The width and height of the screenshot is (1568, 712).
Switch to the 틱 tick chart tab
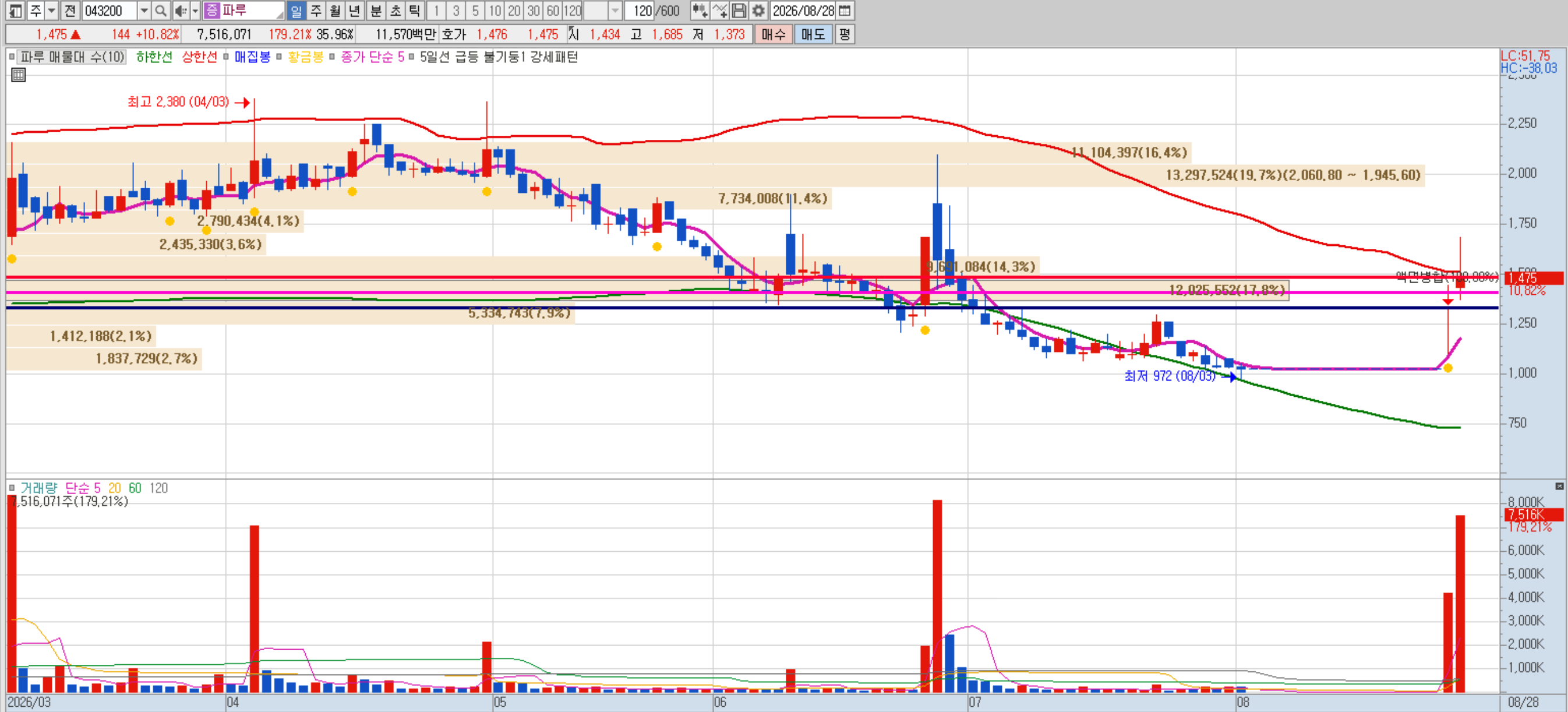click(415, 10)
